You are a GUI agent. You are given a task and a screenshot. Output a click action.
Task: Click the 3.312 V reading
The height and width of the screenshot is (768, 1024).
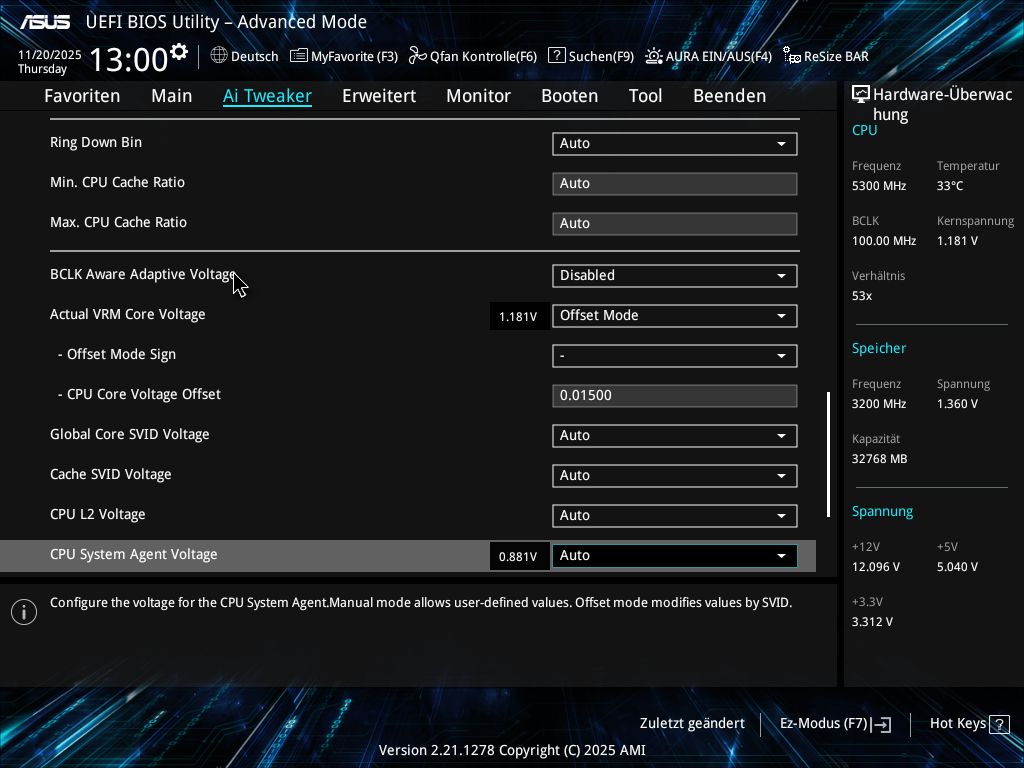click(872, 622)
